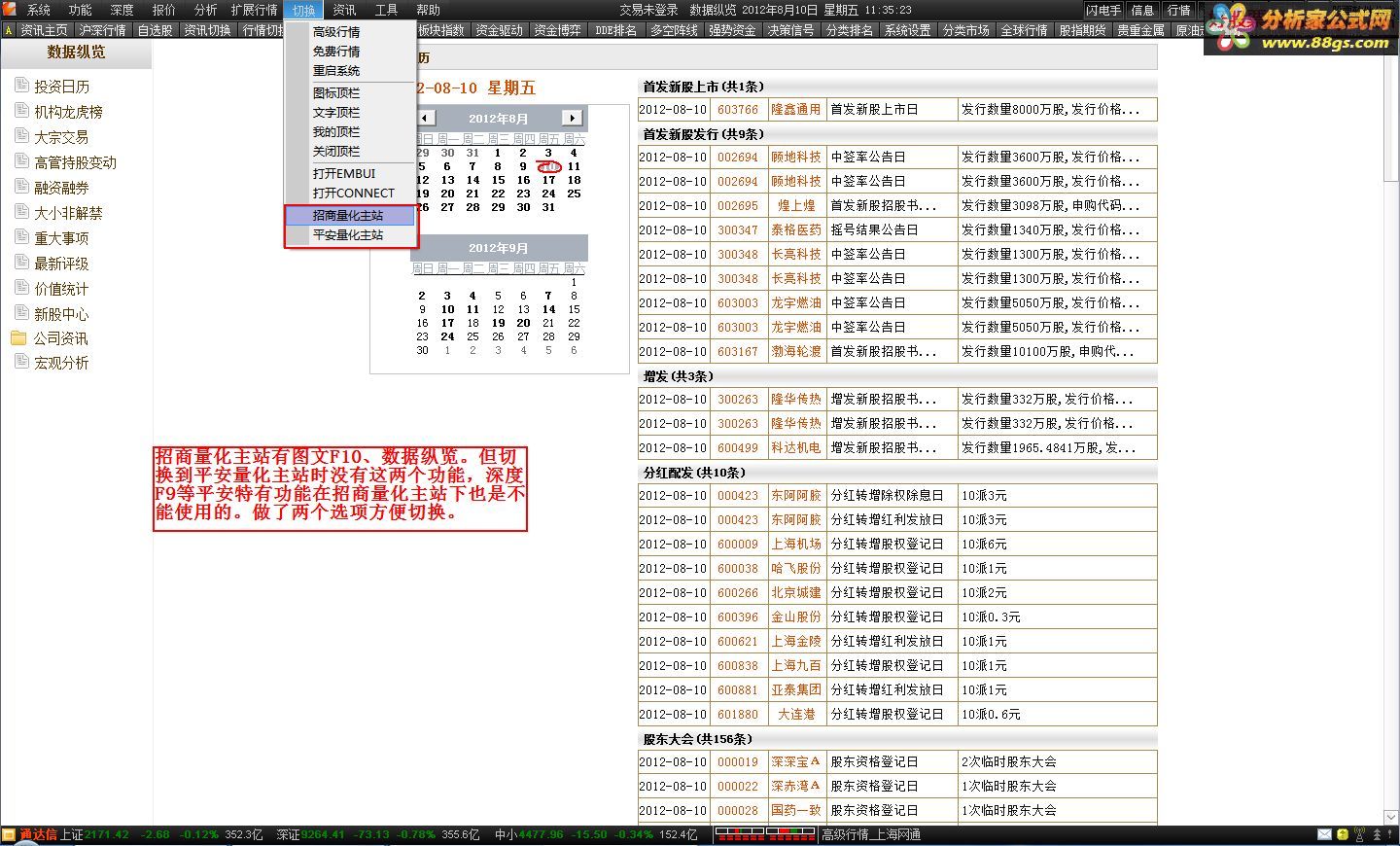Open the 资讯 menu

coord(344,10)
